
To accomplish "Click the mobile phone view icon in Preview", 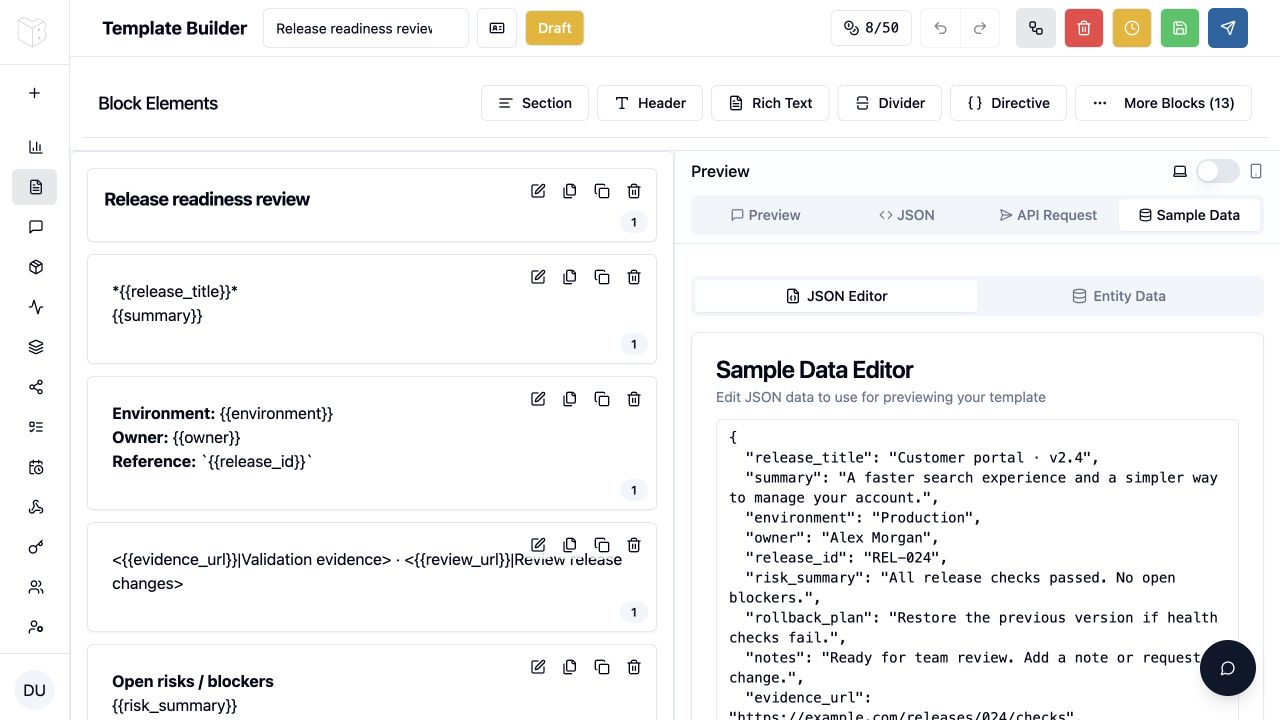I will [x=1256, y=171].
